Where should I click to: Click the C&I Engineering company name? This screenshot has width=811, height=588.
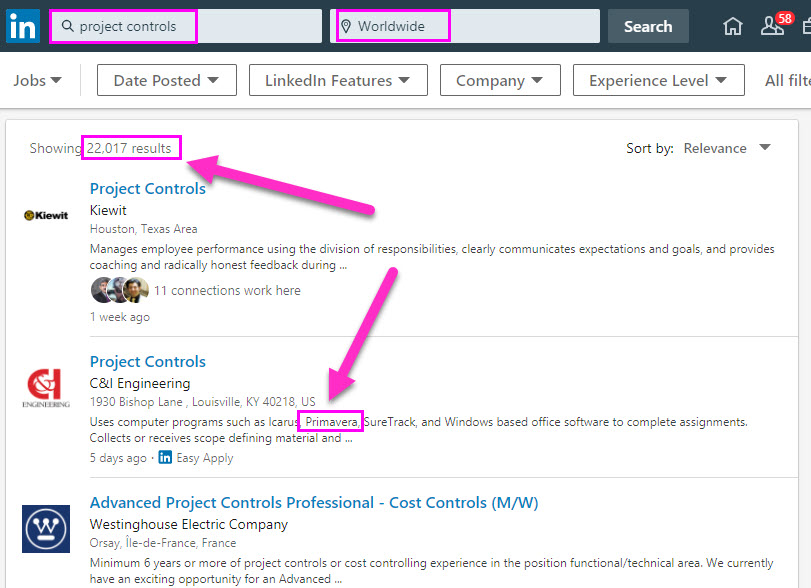[140, 383]
